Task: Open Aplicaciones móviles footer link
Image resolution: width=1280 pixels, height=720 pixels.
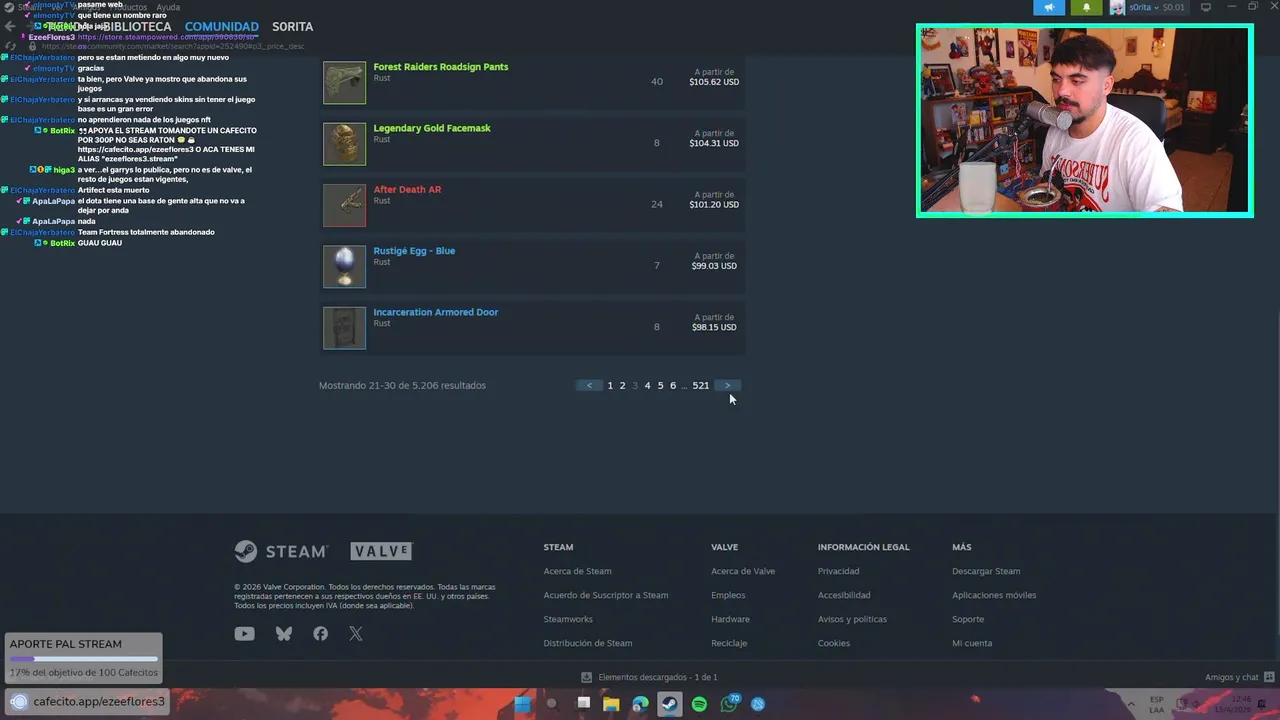Action: [994, 595]
